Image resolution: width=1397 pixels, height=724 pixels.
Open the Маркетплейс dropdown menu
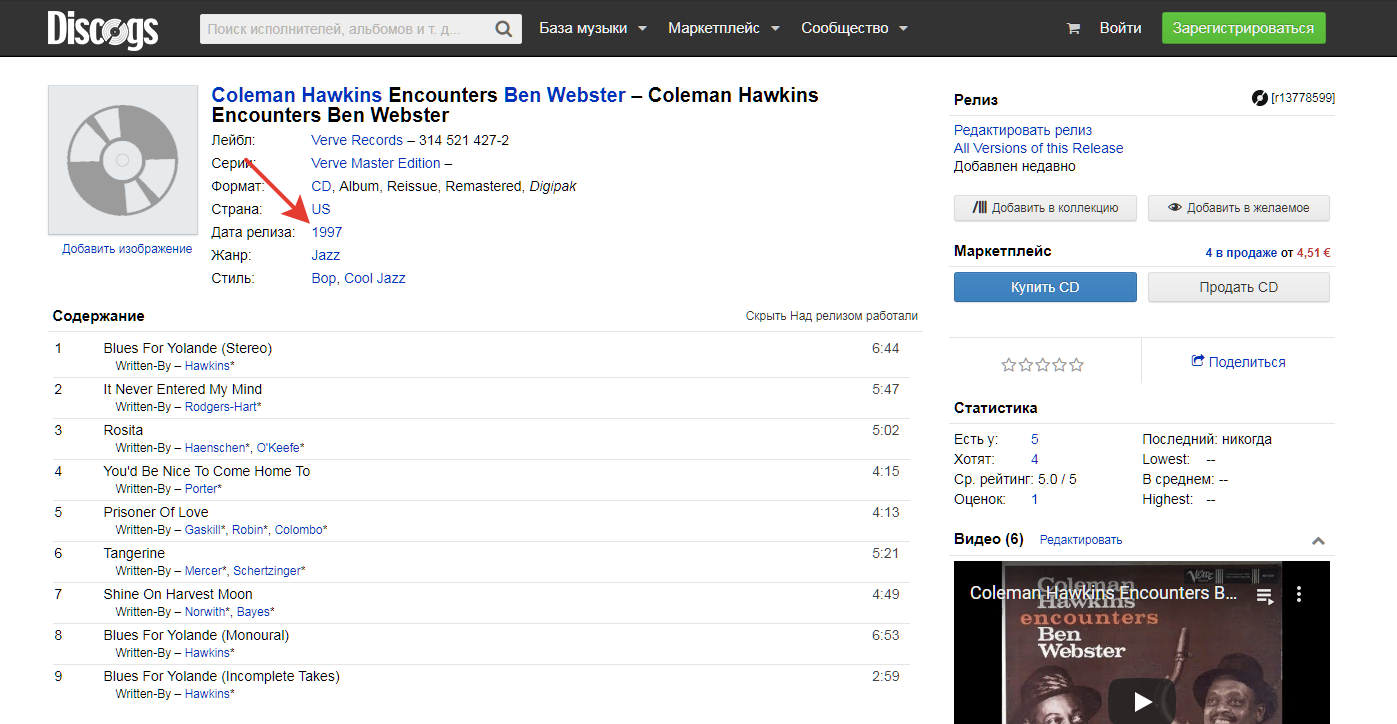pyautogui.click(x=724, y=28)
